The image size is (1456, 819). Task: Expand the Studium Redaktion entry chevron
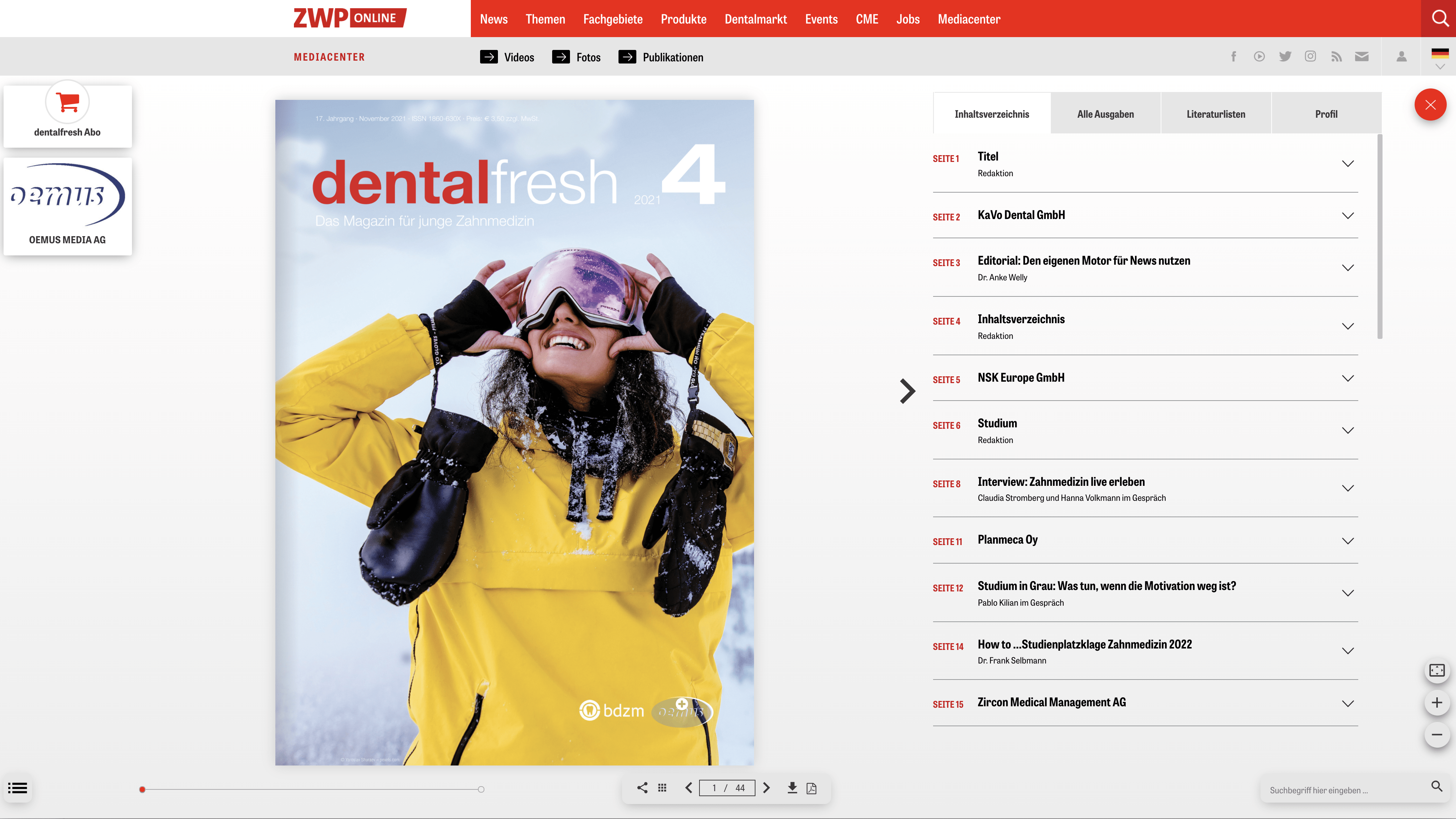click(1348, 431)
